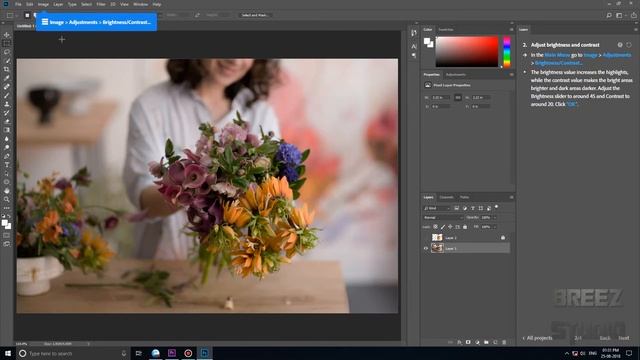
Task: Click the Select and Mask button
Action: [255, 15]
